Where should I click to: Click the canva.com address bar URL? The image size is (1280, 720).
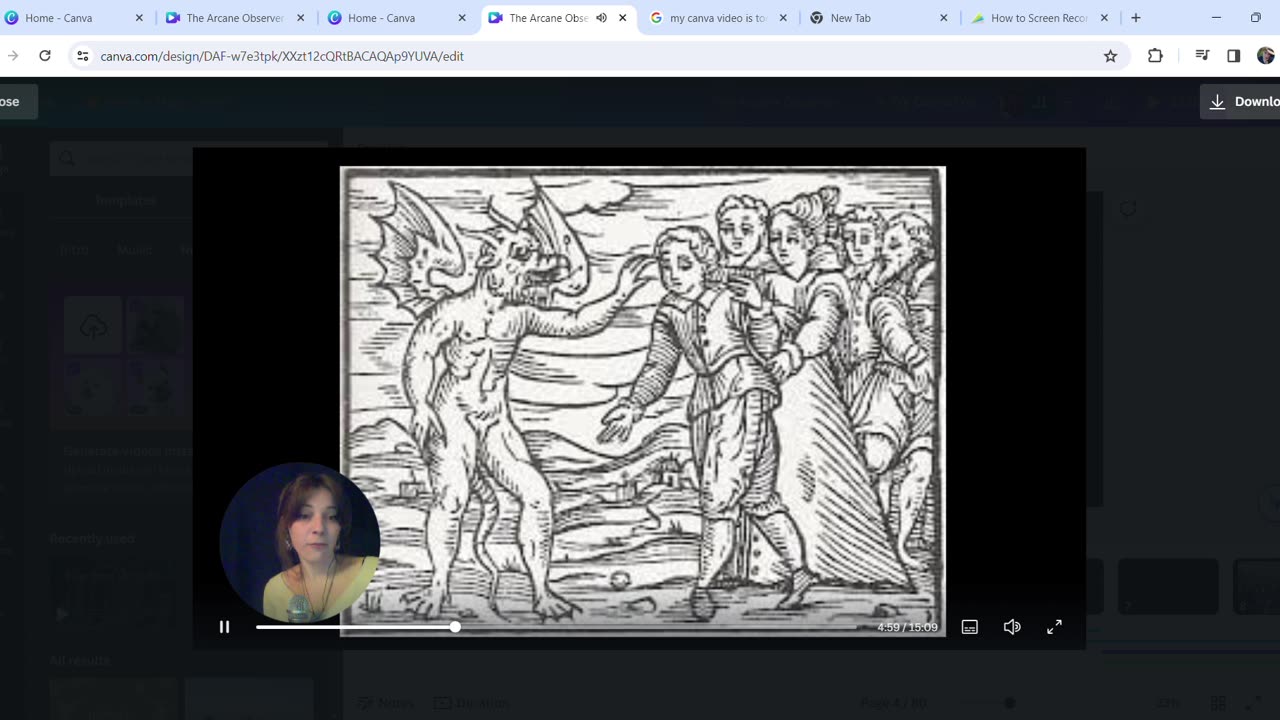[282, 56]
